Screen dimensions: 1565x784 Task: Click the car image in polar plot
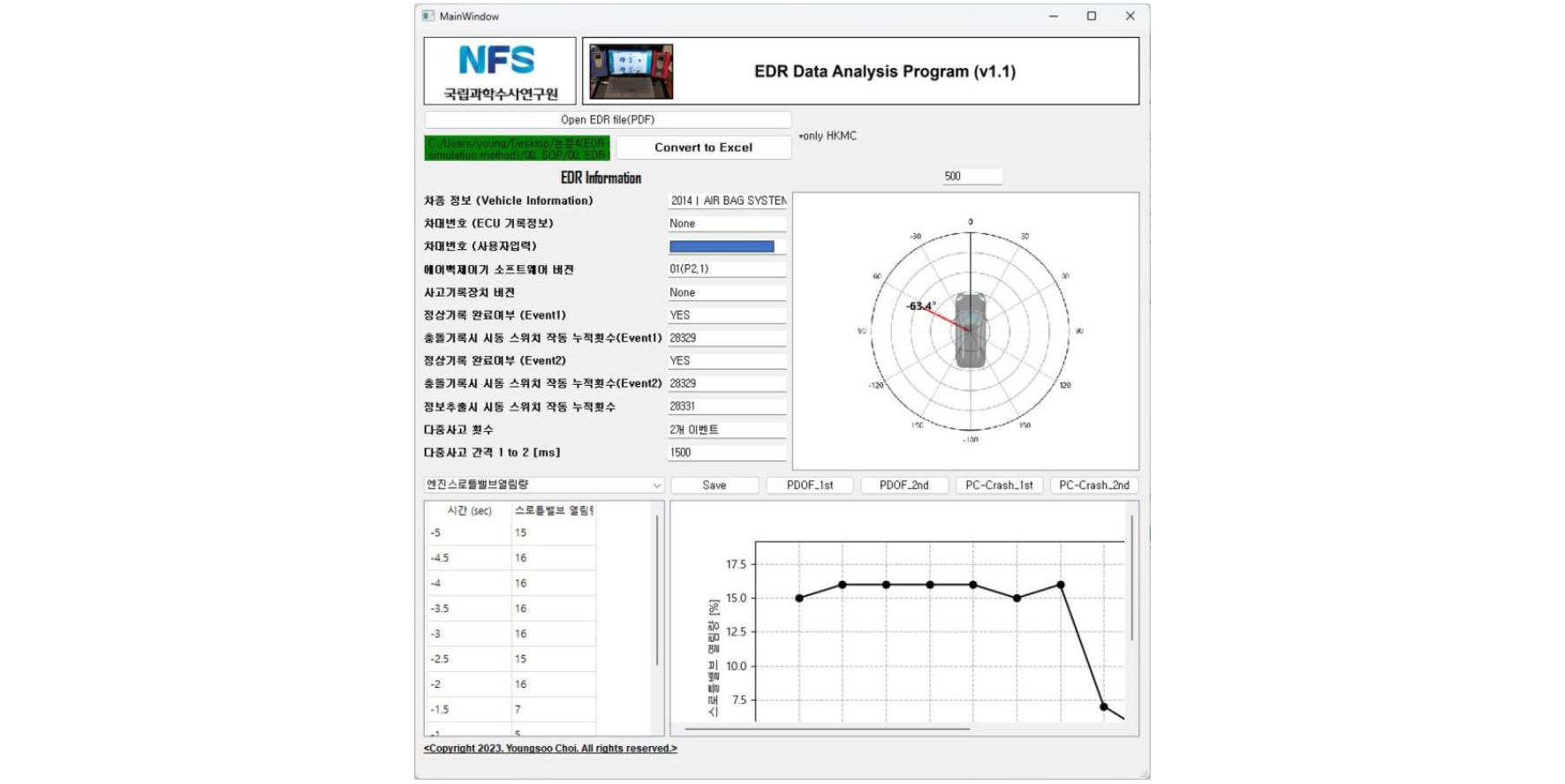coord(970,330)
